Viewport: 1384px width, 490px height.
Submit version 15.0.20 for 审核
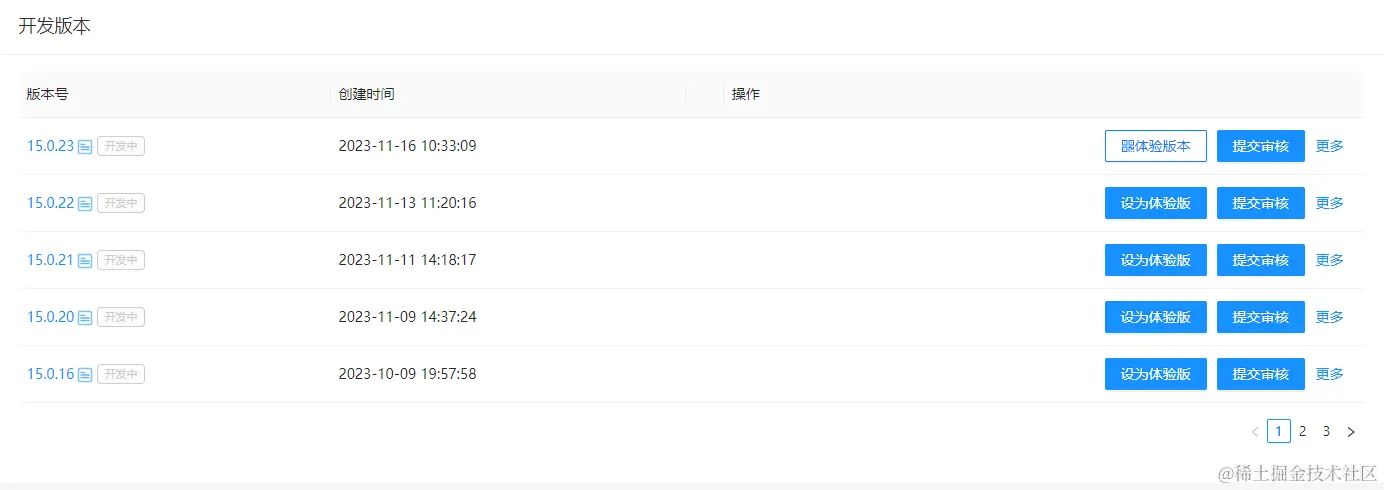tap(1261, 317)
